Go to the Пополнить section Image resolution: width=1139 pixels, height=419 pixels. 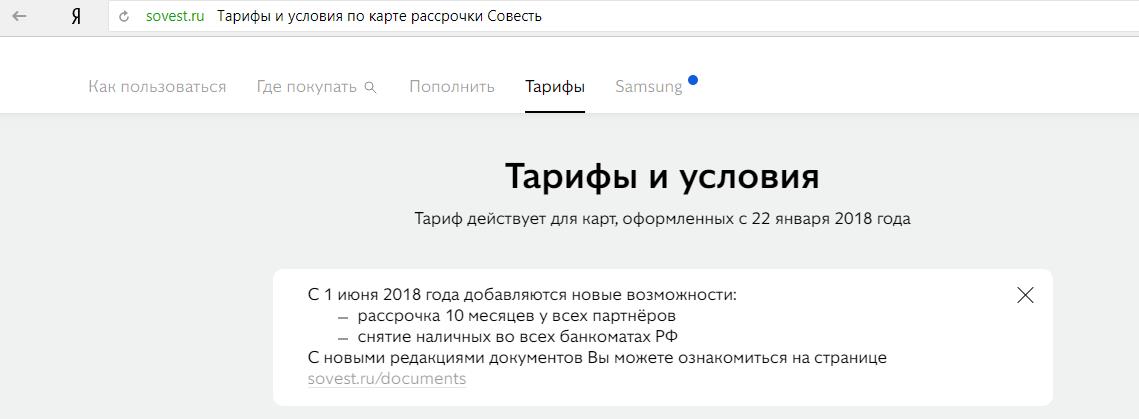[452, 87]
